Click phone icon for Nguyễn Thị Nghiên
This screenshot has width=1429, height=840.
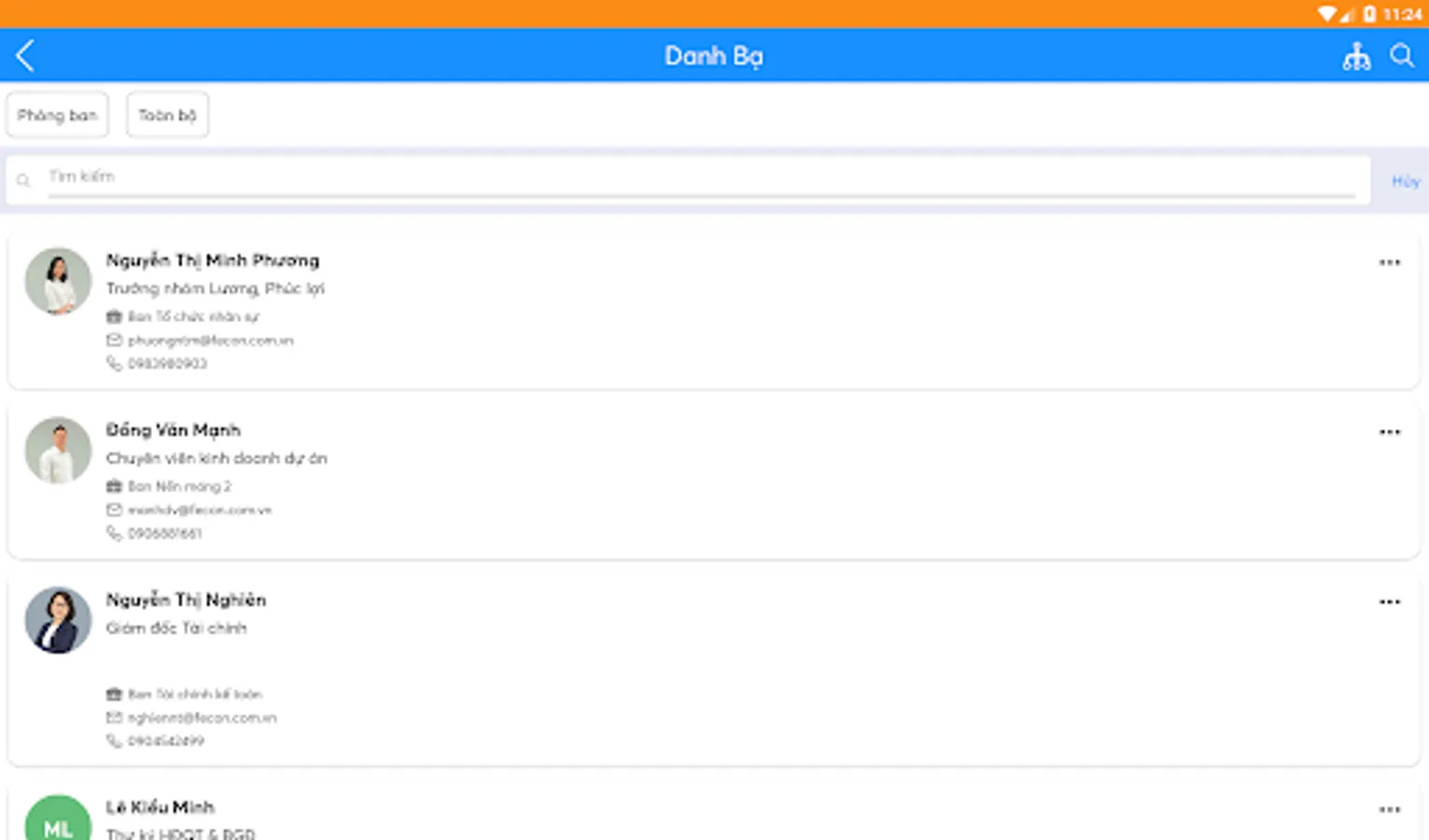114,740
